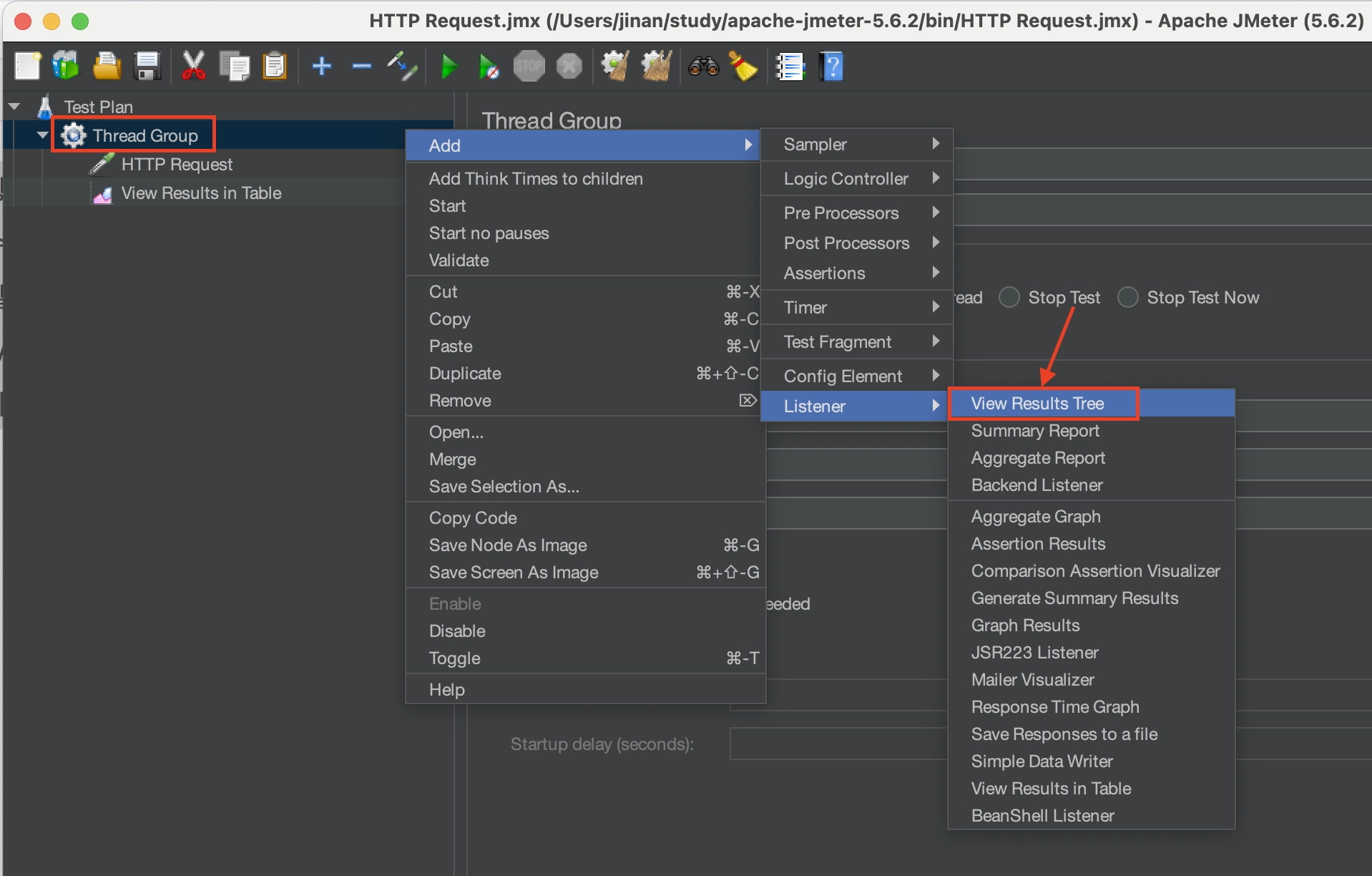The image size is (1372, 876).
Task: Click the Thread Group gear icon
Action: point(74,135)
